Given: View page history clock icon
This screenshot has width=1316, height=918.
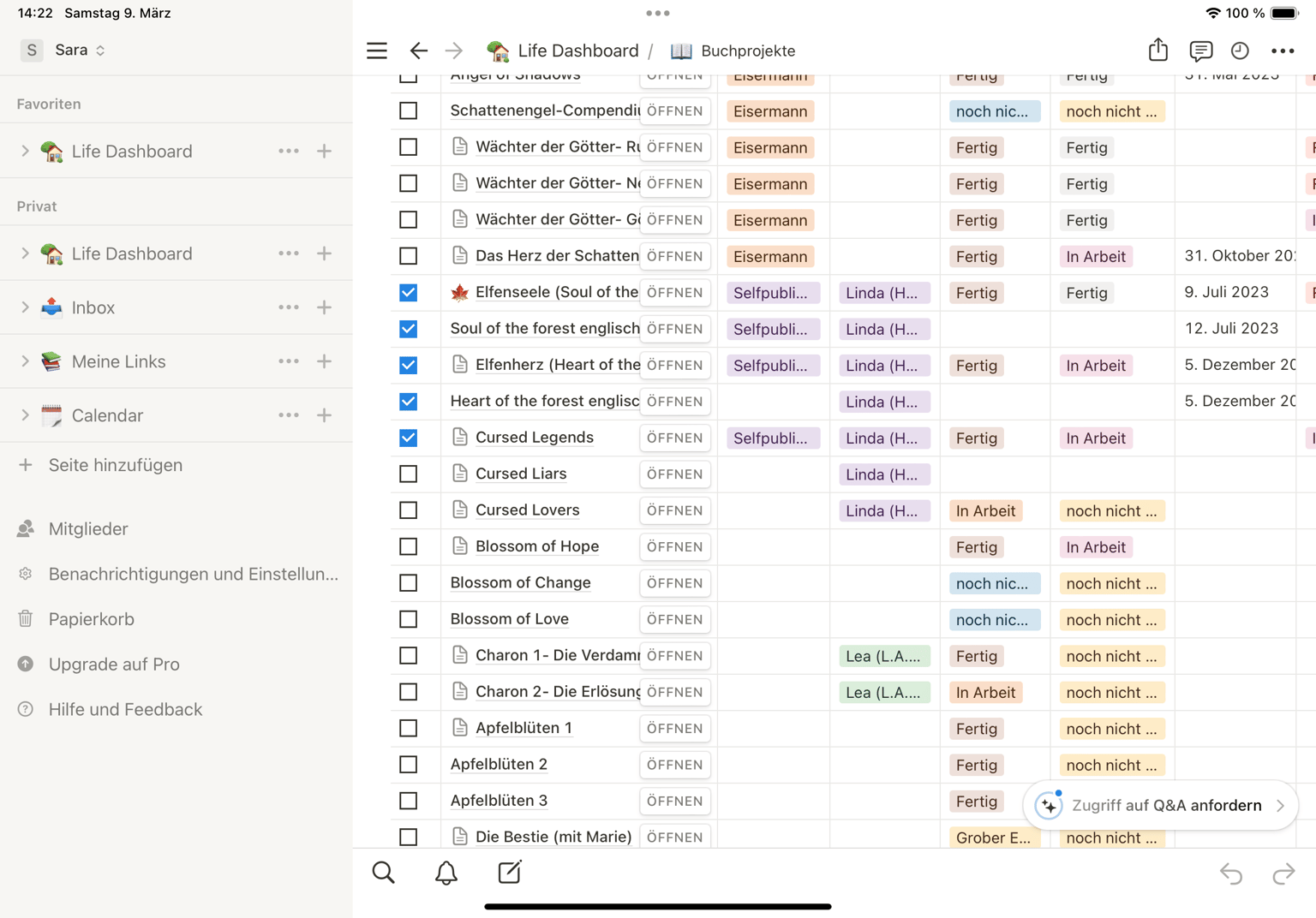Looking at the screenshot, I should point(1240,51).
